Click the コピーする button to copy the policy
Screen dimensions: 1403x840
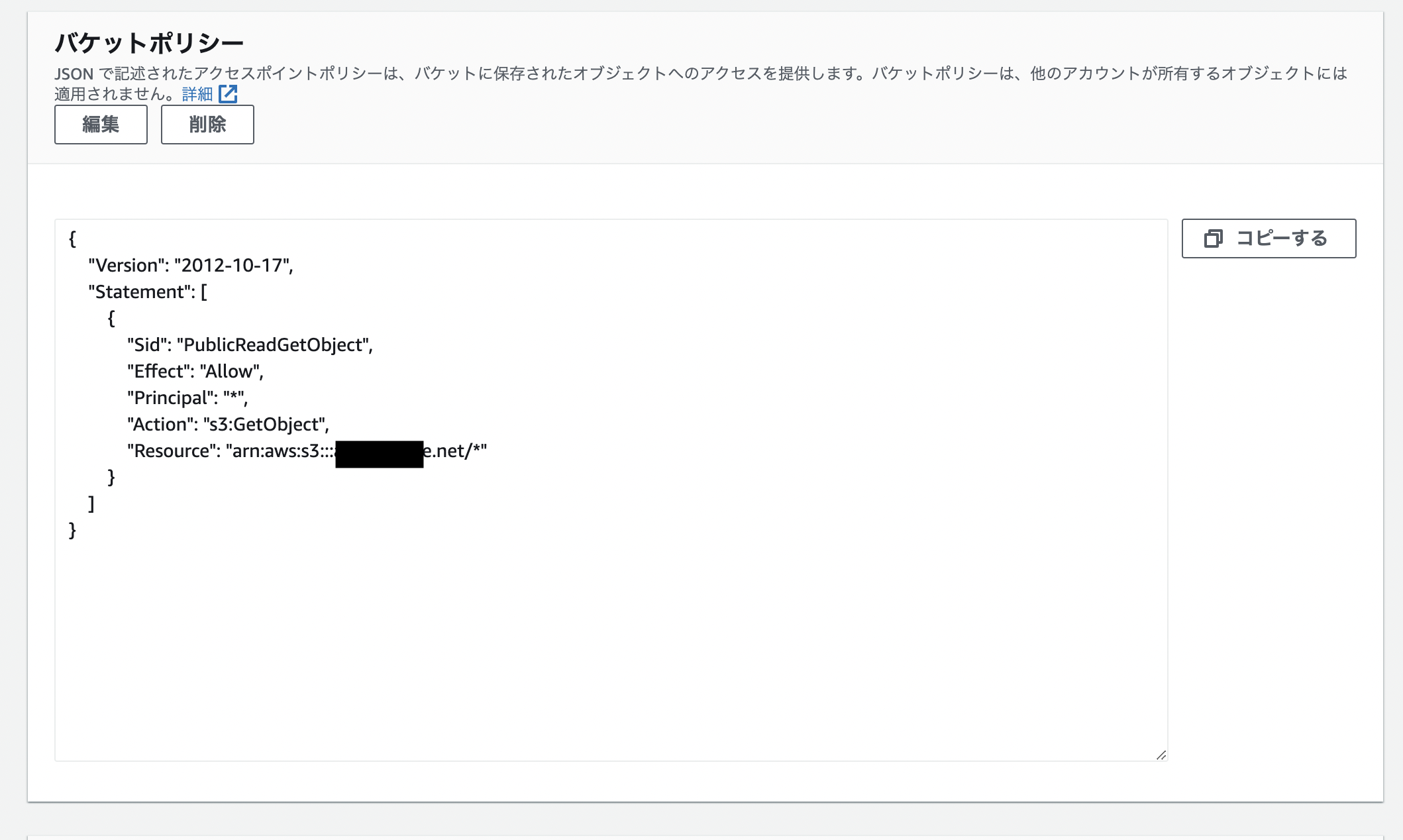[x=1268, y=238]
